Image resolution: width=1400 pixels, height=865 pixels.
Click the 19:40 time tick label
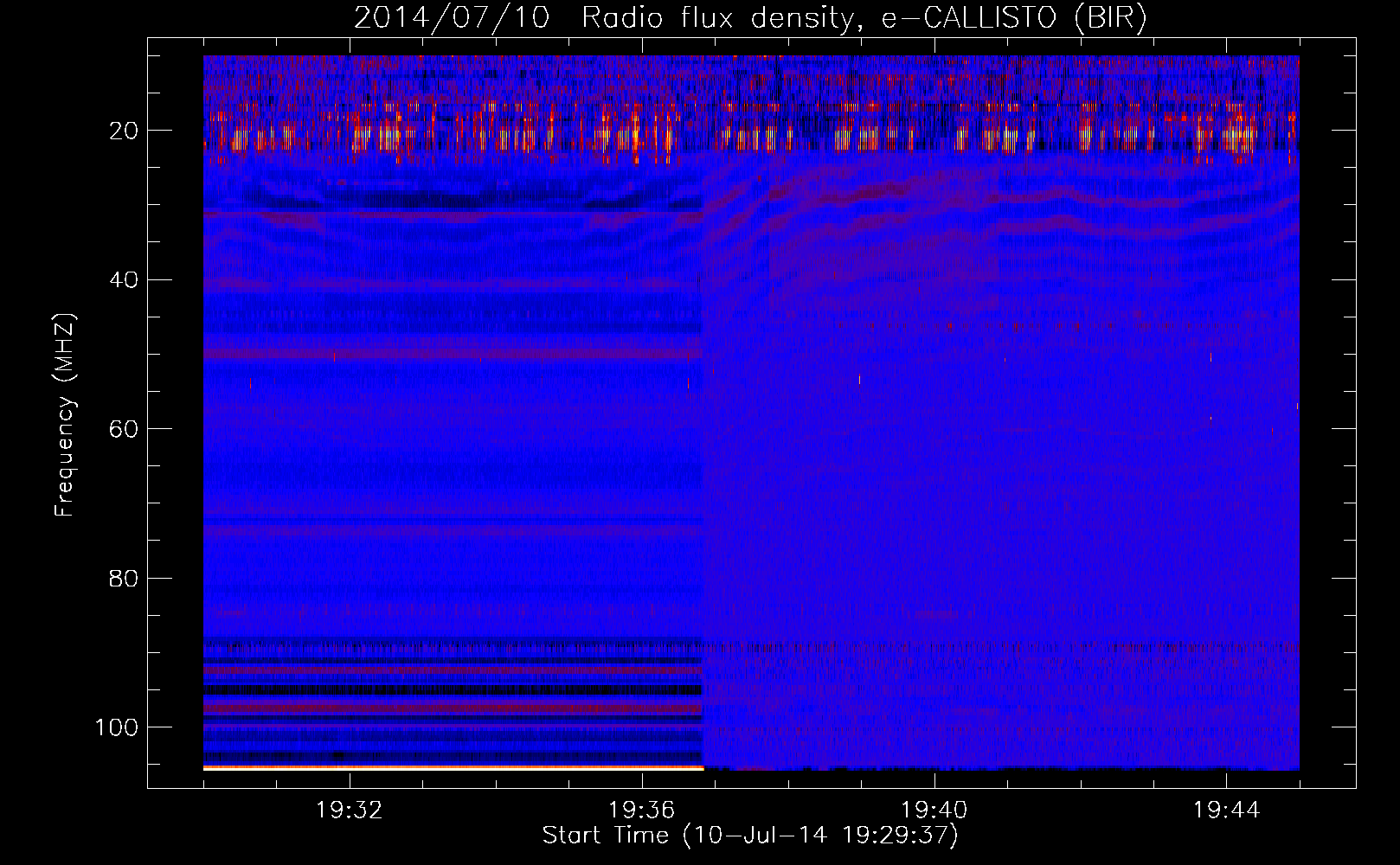(x=934, y=811)
